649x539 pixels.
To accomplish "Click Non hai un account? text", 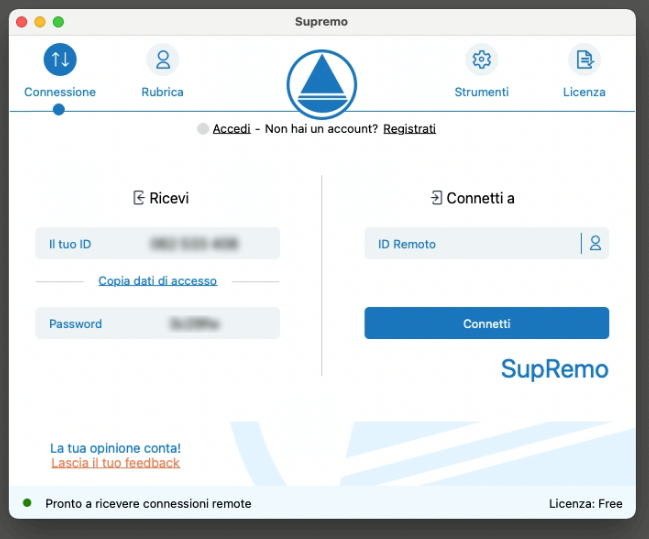I will click(321, 129).
